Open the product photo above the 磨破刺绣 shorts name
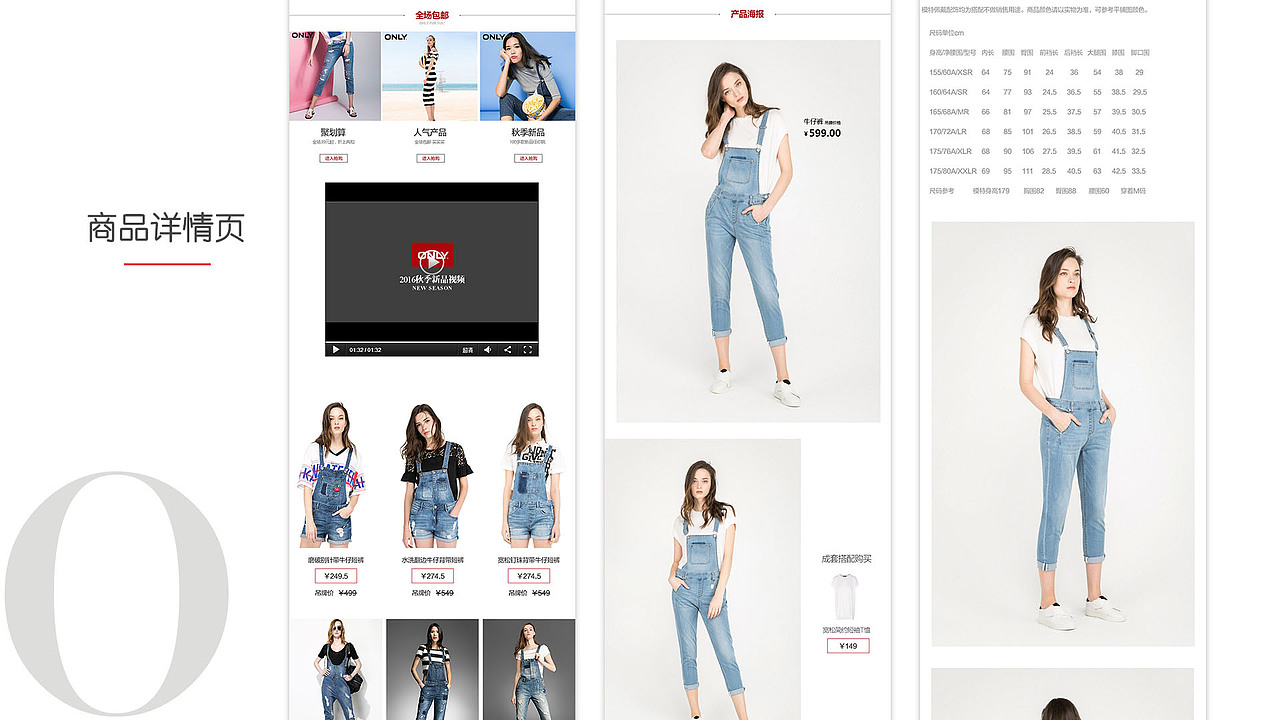This screenshot has width=1280, height=720. tap(332, 475)
